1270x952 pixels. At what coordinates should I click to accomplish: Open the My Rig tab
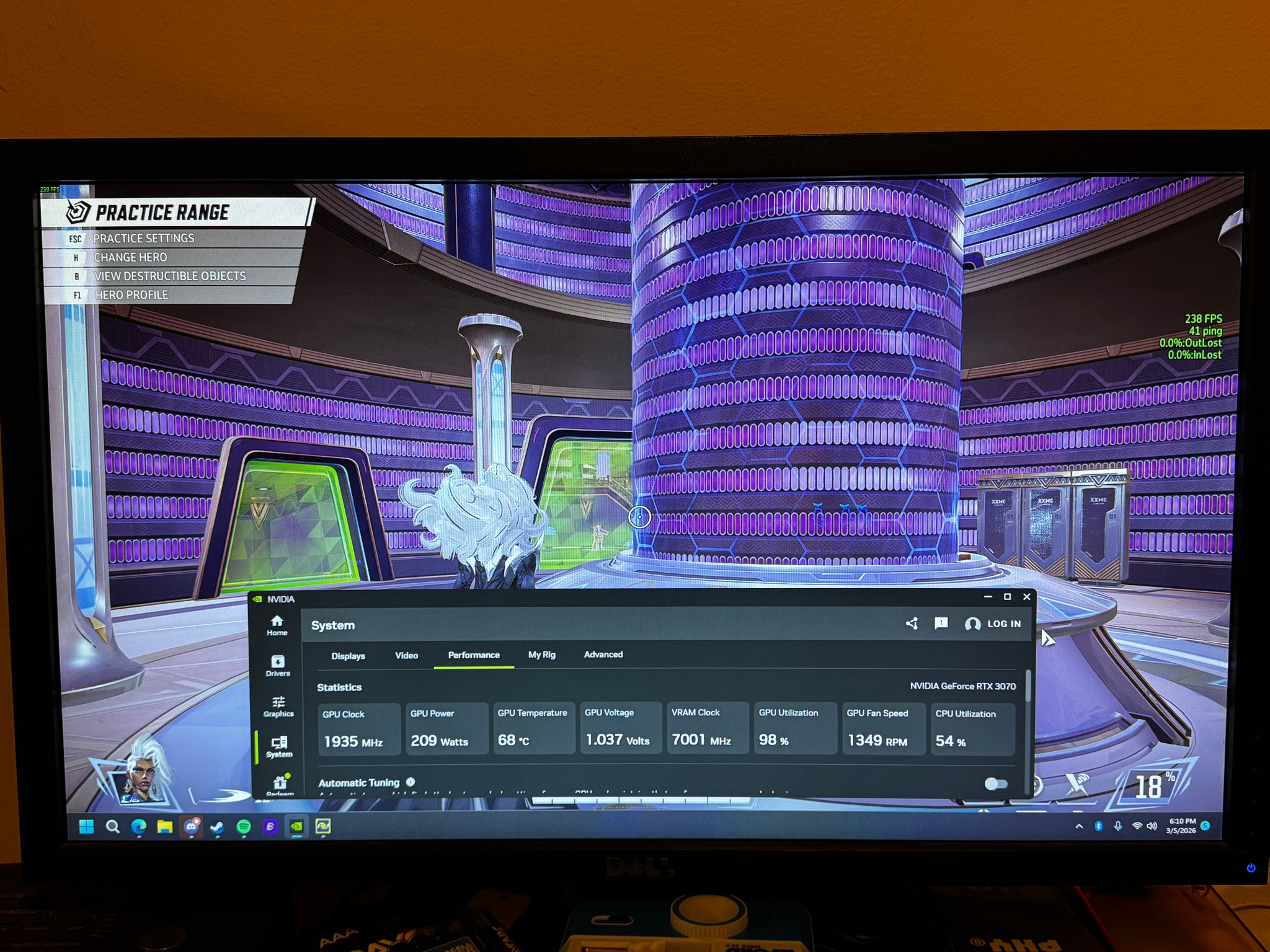pos(541,654)
